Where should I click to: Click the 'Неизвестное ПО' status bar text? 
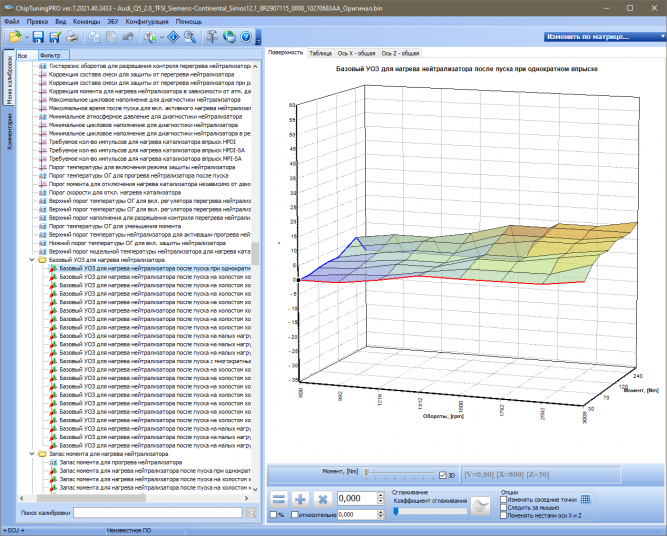pyautogui.click(x=129, y=530)
